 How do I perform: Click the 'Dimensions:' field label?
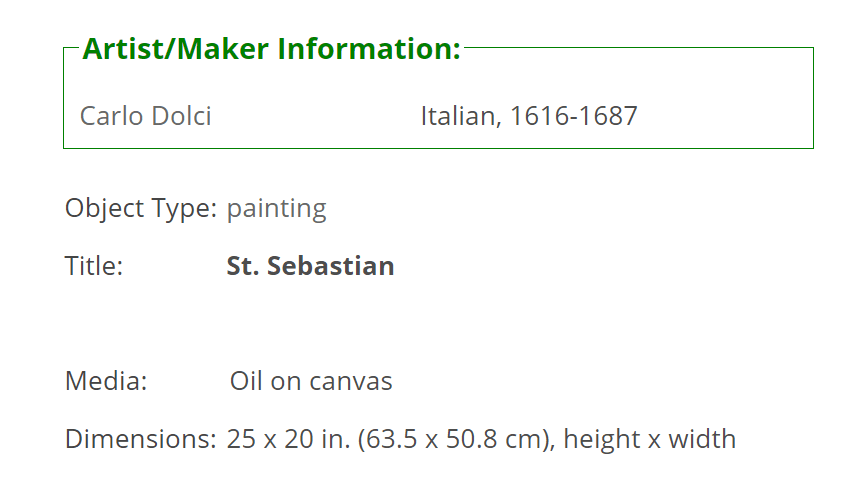coord(141,439)
